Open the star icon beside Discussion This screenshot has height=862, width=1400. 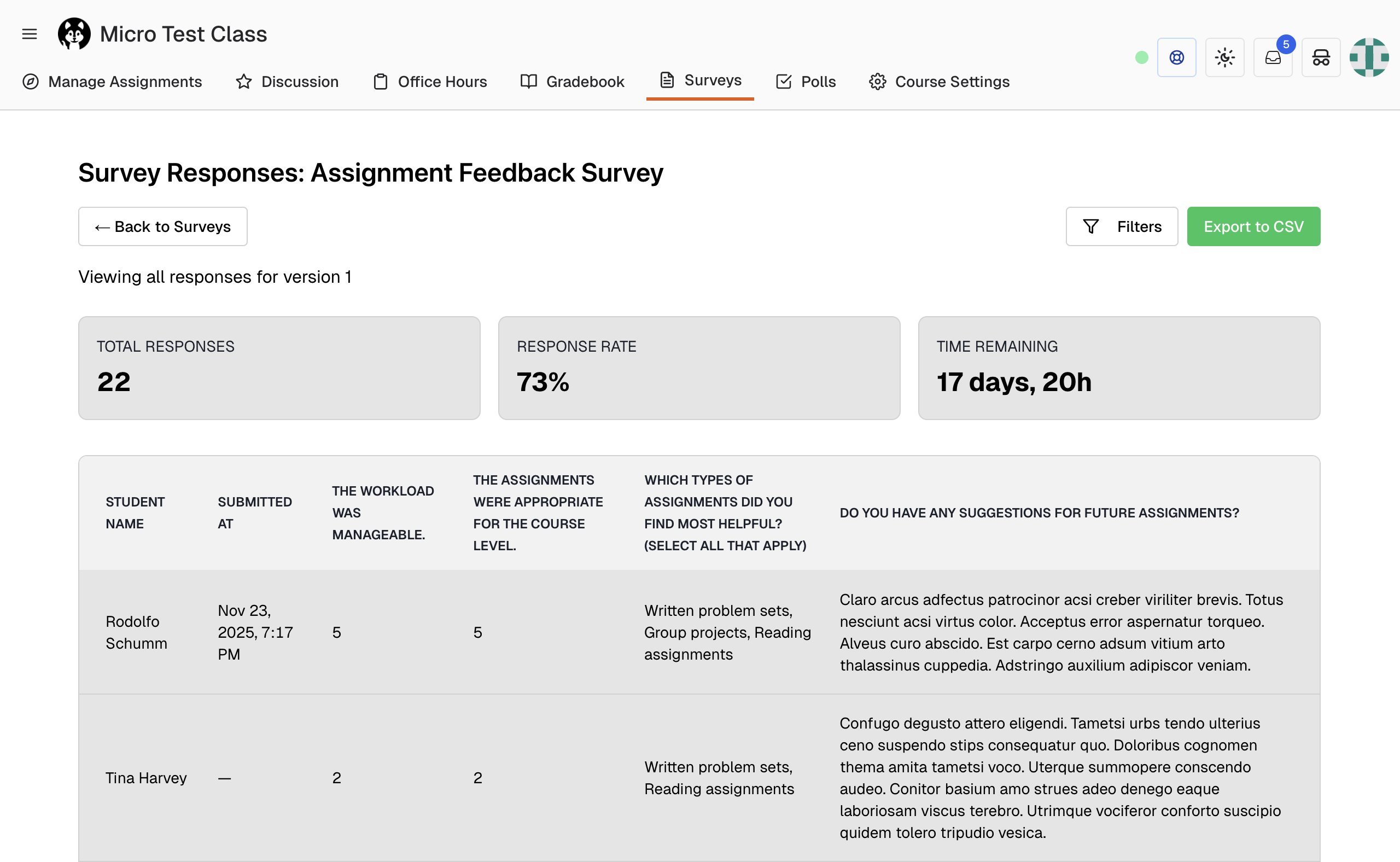(x=243, y=81)
